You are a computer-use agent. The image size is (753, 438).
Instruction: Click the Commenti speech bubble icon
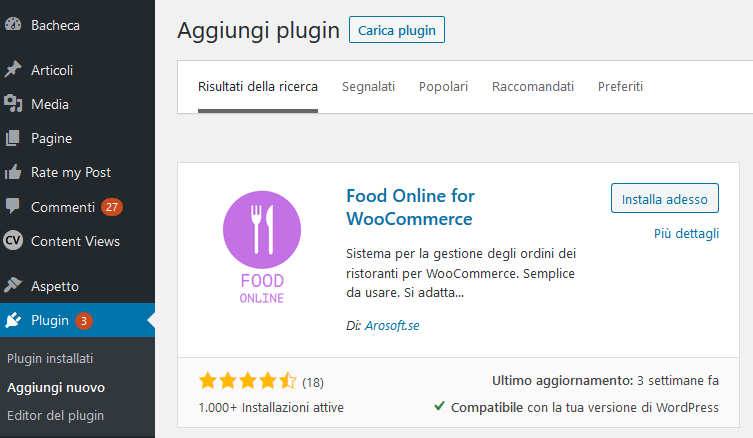(13, 206)
